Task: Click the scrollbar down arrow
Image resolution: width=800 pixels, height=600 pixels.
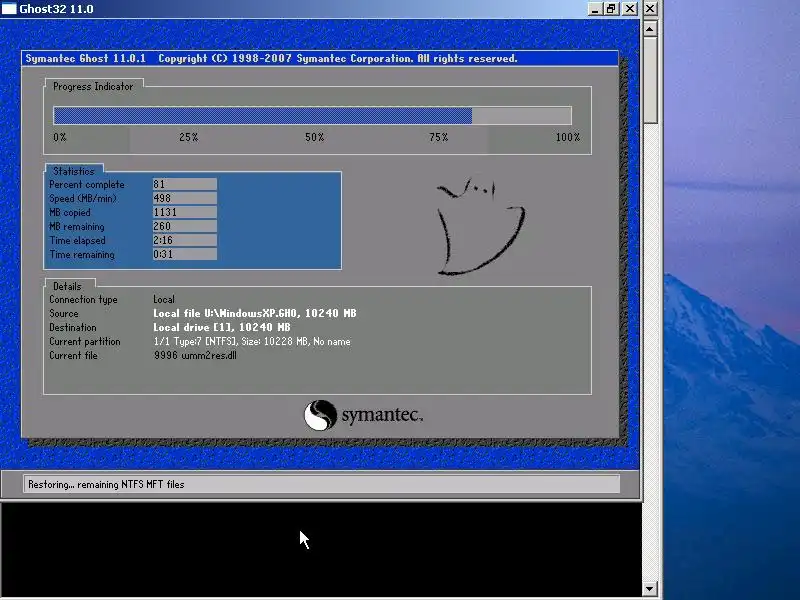Action: (649, 588)
